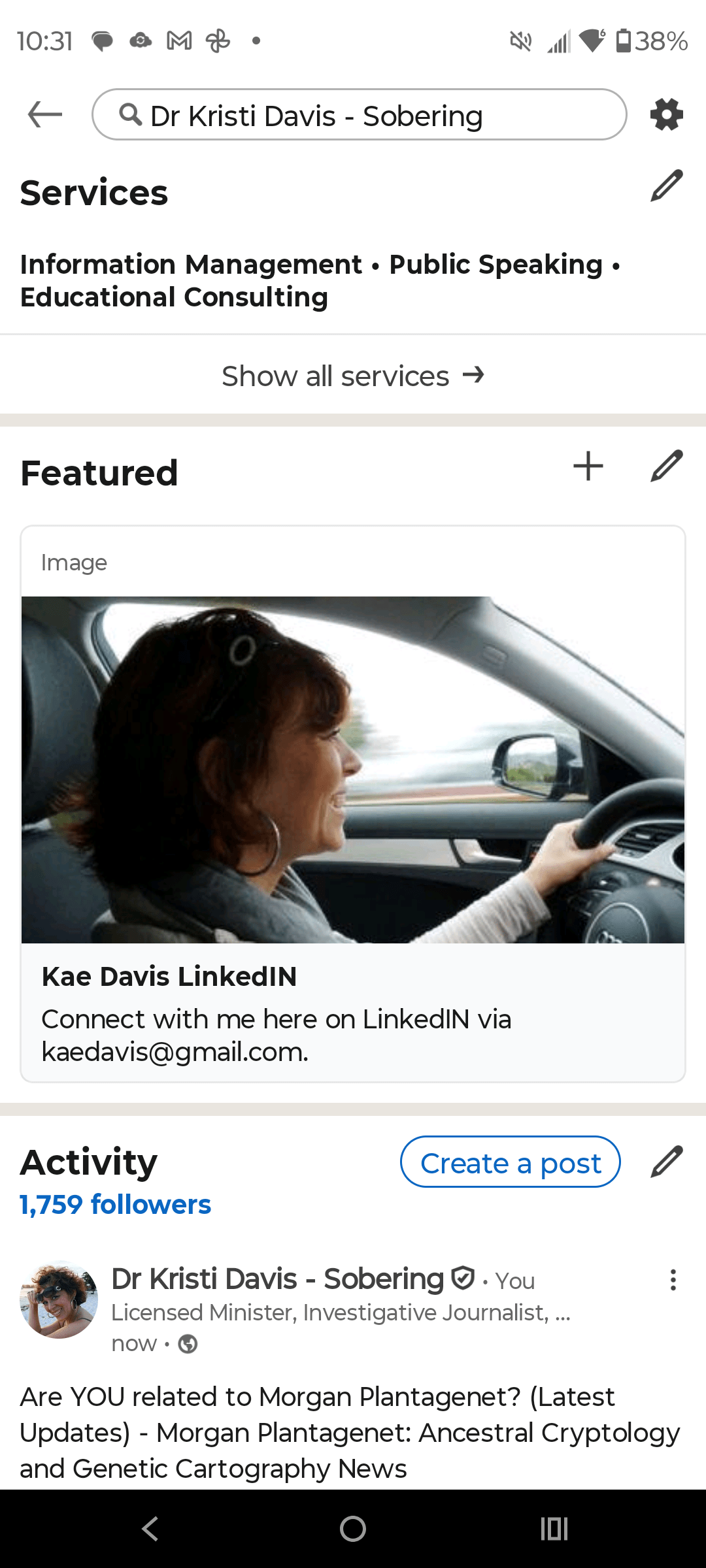Expand Show all services

point(353,376)
